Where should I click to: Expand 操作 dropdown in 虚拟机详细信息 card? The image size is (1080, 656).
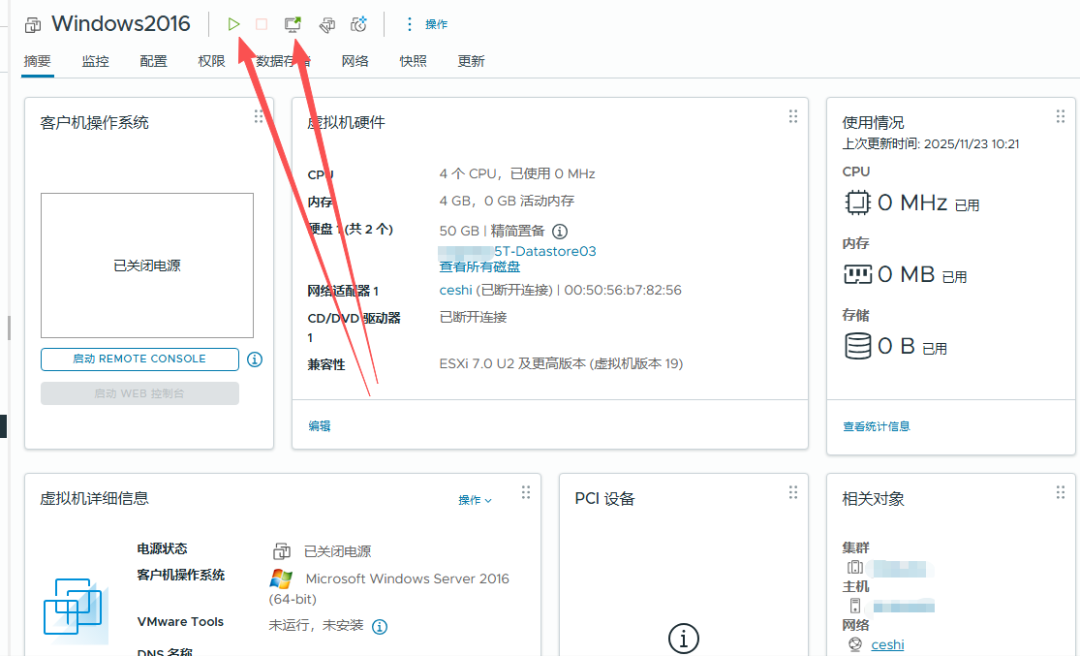coord(475,500)
